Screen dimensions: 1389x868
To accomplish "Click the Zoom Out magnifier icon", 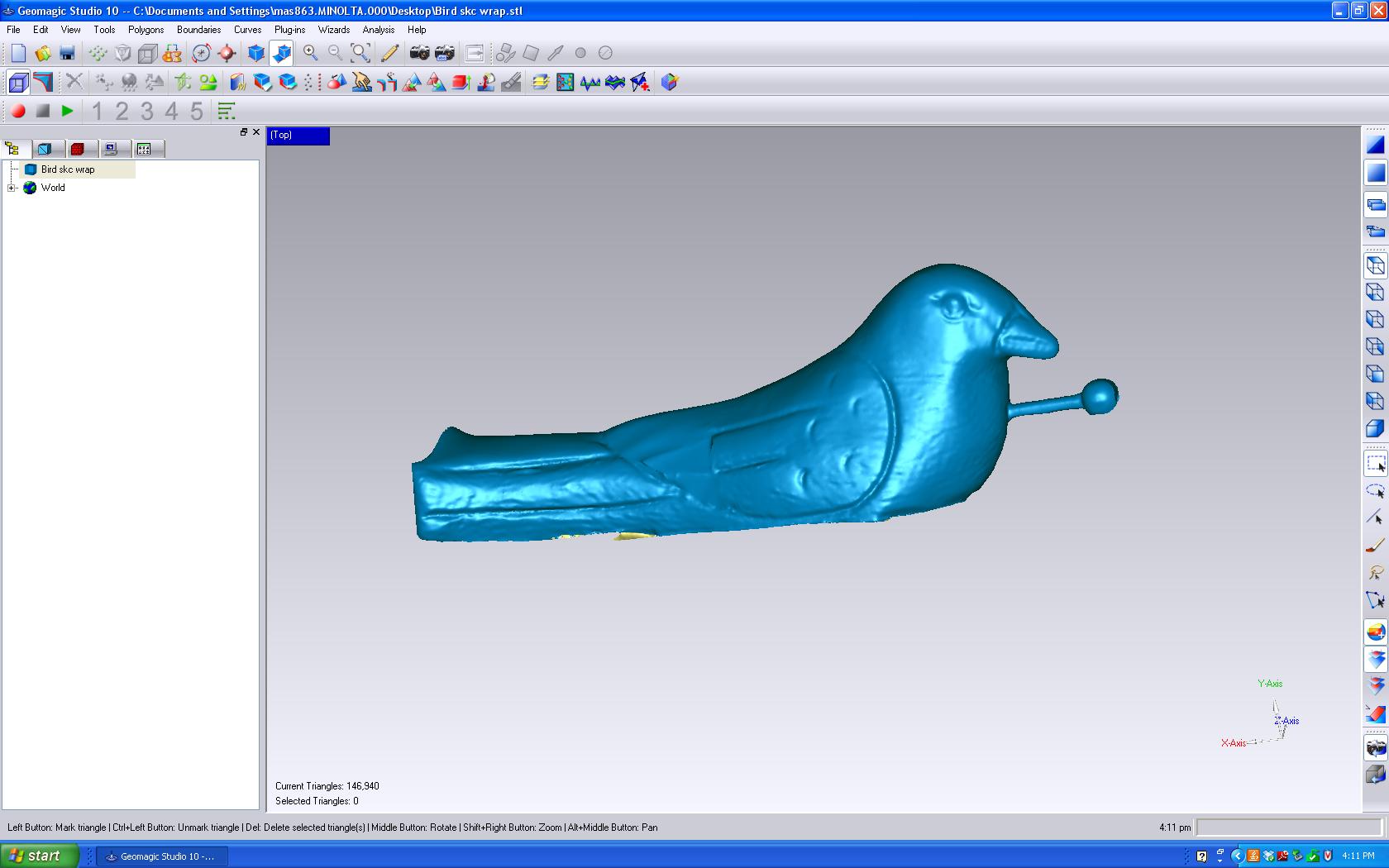I will click(x=336, y=53).
